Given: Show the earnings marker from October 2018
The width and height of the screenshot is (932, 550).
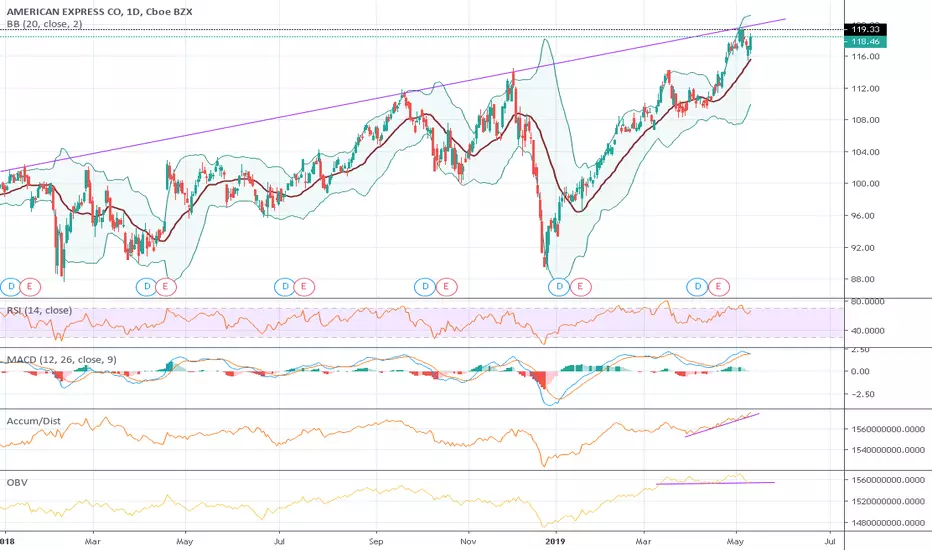Looking at the screenshot, I should pyautogui.click(x=445, y=287).
